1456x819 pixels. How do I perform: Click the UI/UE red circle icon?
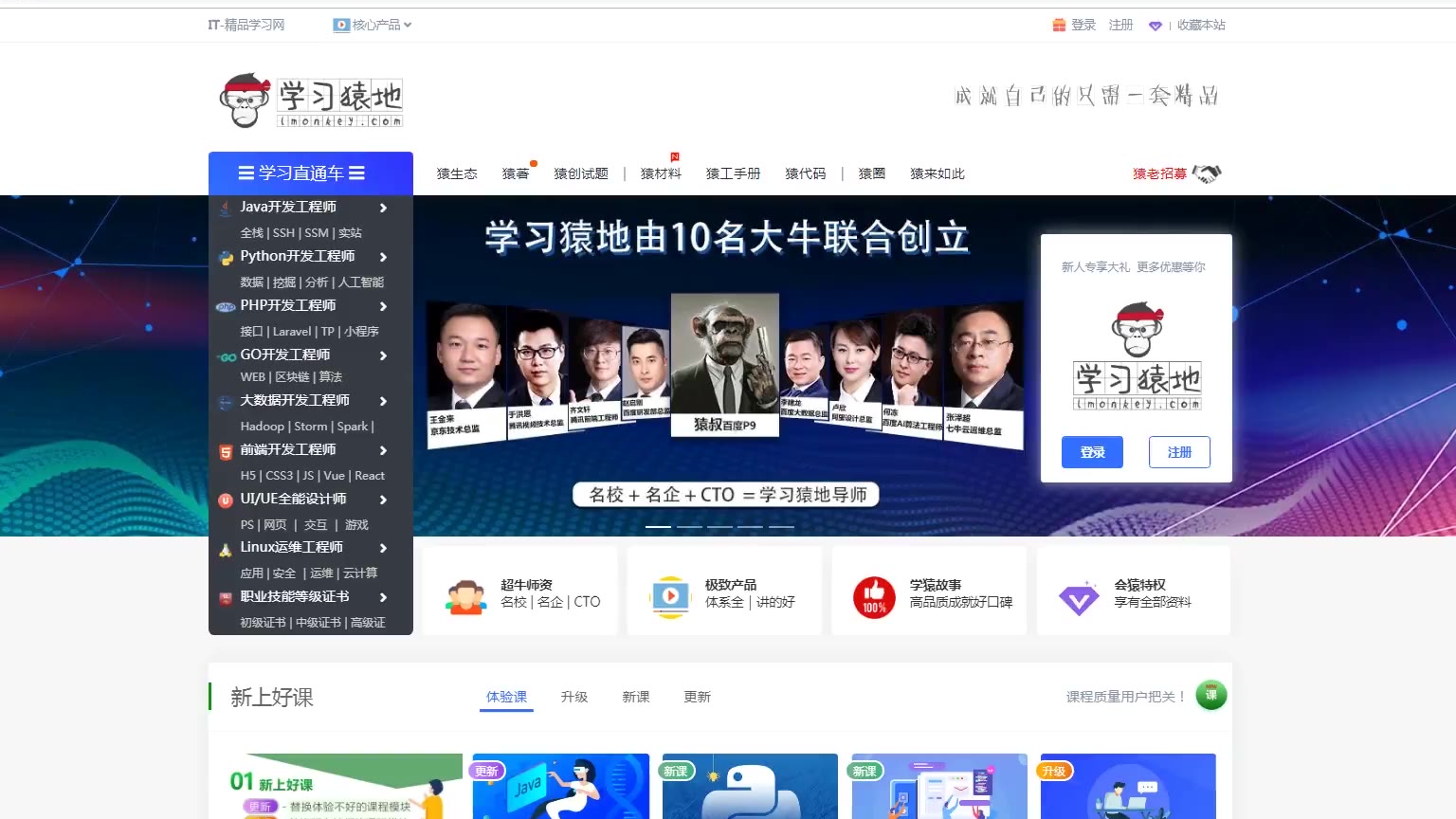tap(226, 500)
